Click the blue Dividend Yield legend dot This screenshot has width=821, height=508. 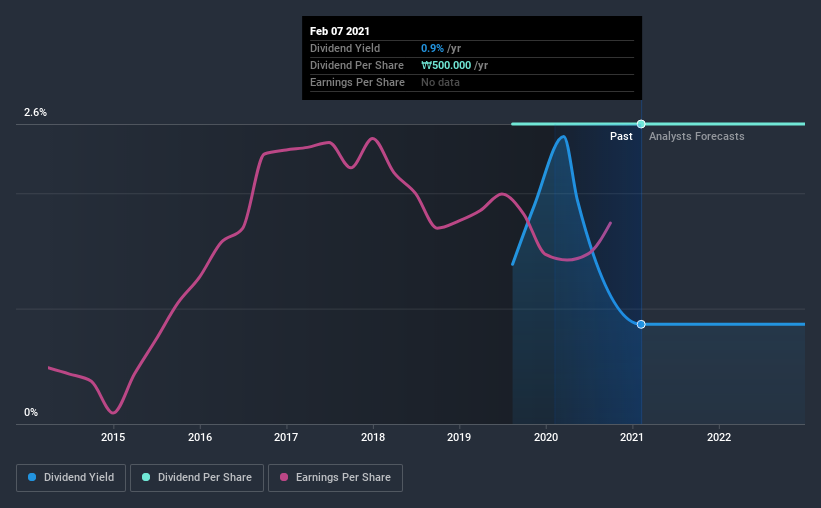tap(32, 477)
